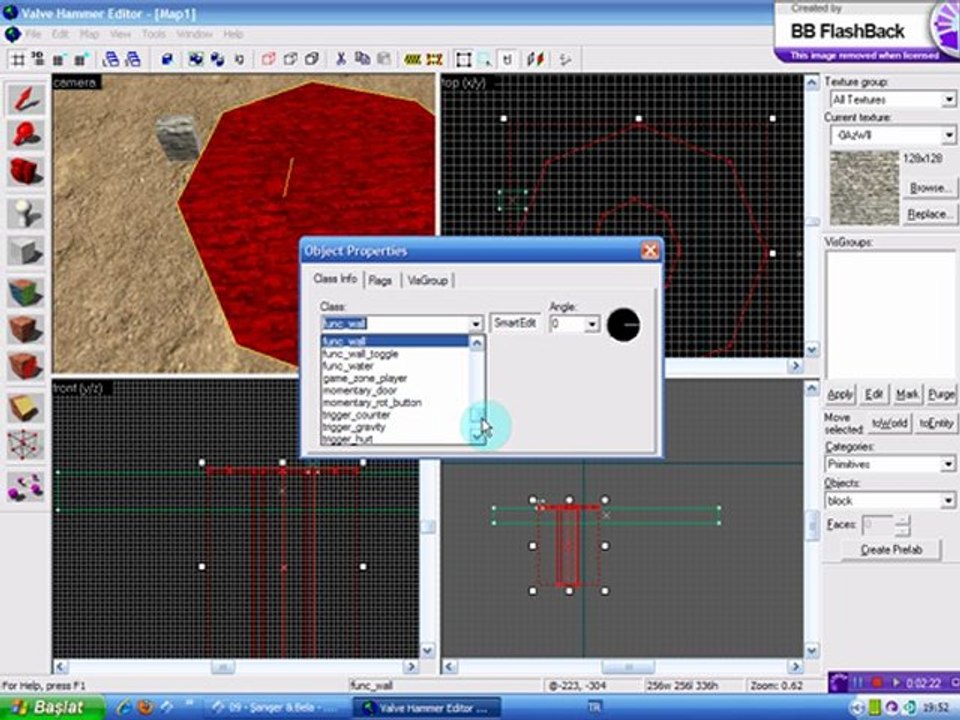960x720 pixels.
Task: Open the Tools menu
Action: pos(154,34)
